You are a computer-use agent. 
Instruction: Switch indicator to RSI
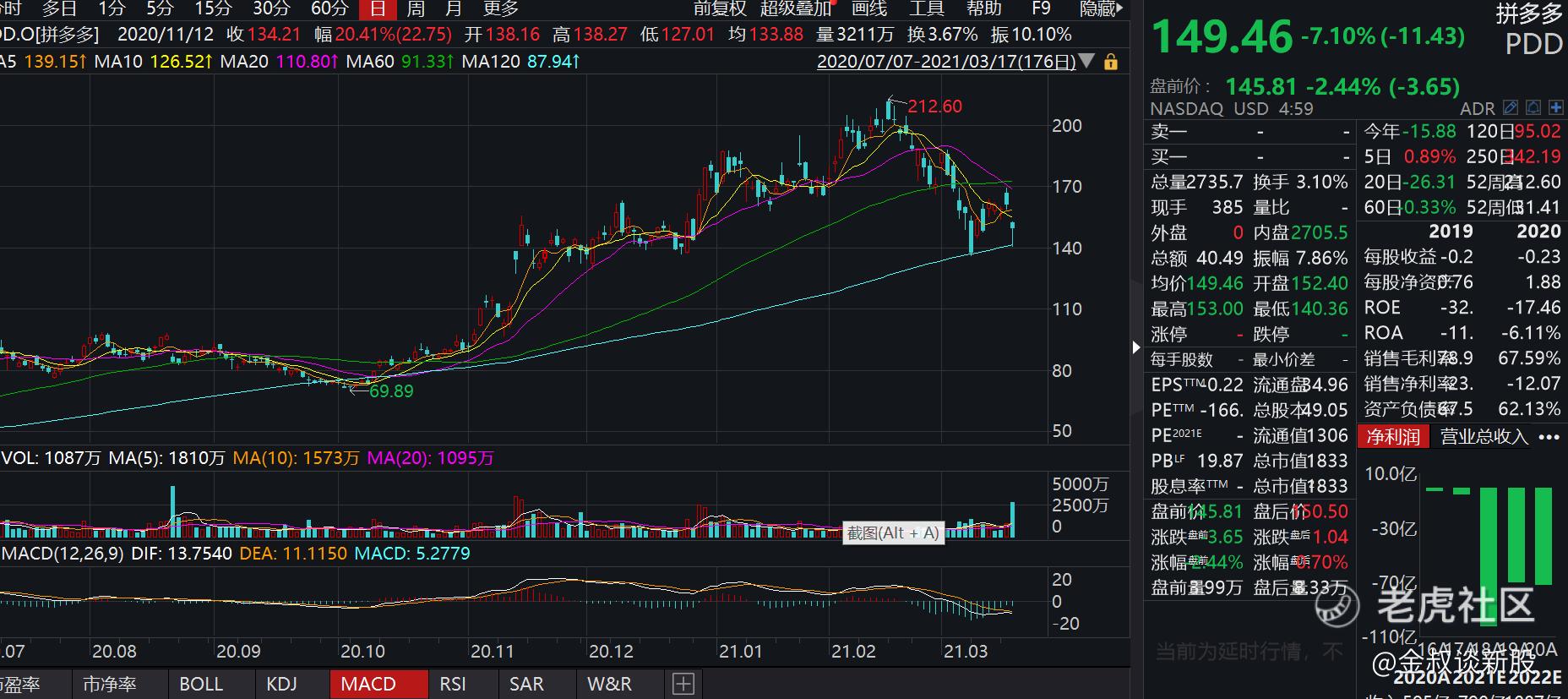[453, 684]
